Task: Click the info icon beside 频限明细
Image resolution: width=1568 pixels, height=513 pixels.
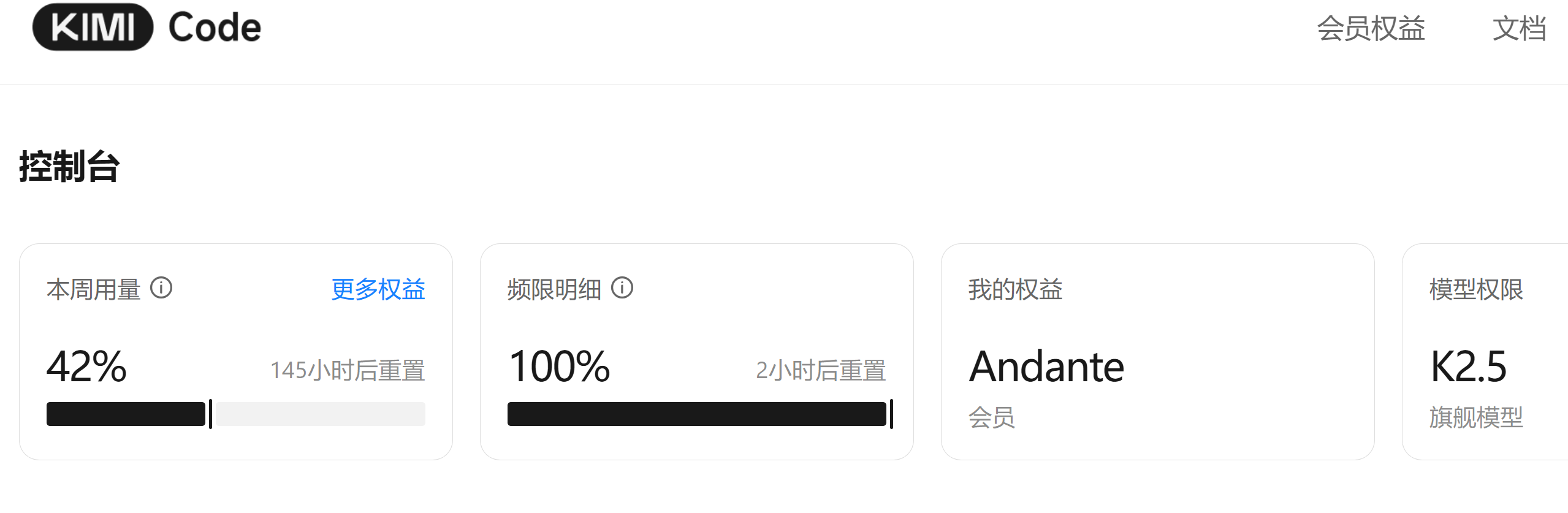Action: pyautogui.click(x=622, y=288)
